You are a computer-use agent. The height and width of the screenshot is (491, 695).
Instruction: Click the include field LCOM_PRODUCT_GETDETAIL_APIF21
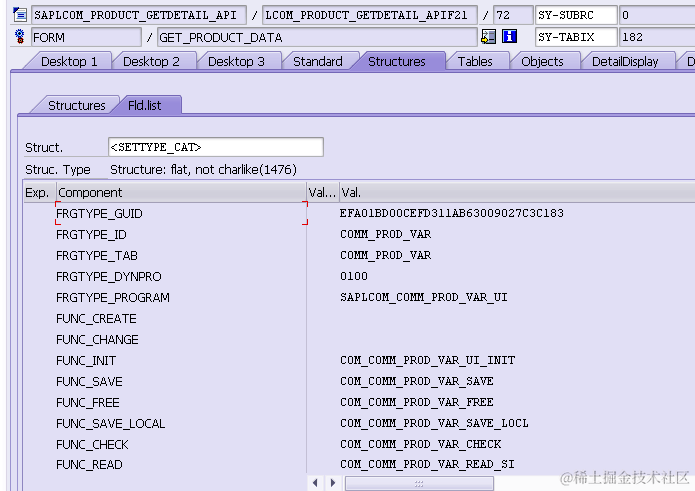click(x=370, y=15)
